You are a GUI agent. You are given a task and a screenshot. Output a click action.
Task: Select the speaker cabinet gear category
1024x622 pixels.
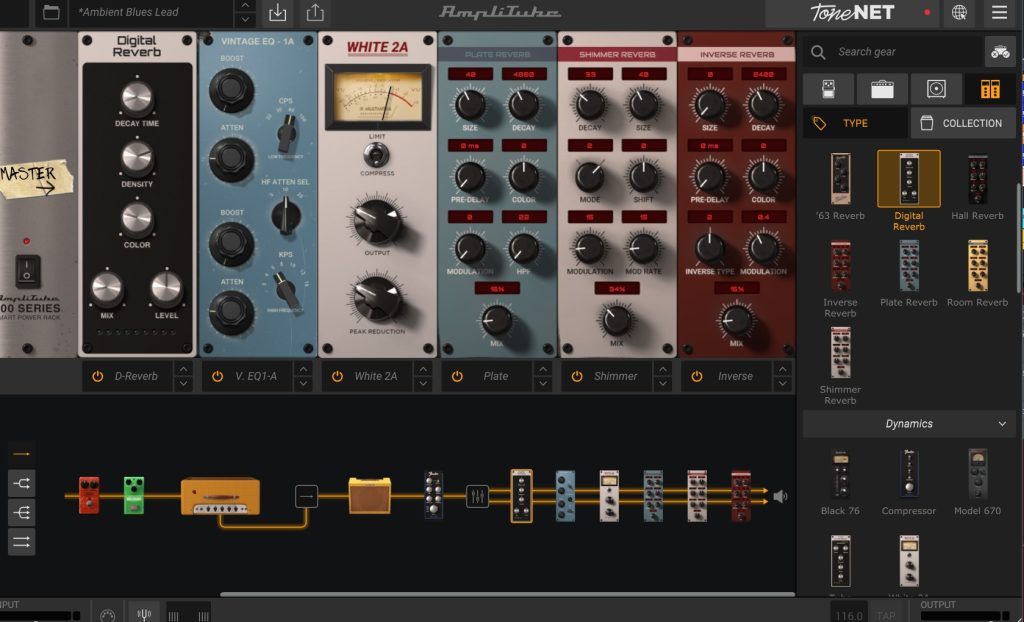[x=936, y=89]
